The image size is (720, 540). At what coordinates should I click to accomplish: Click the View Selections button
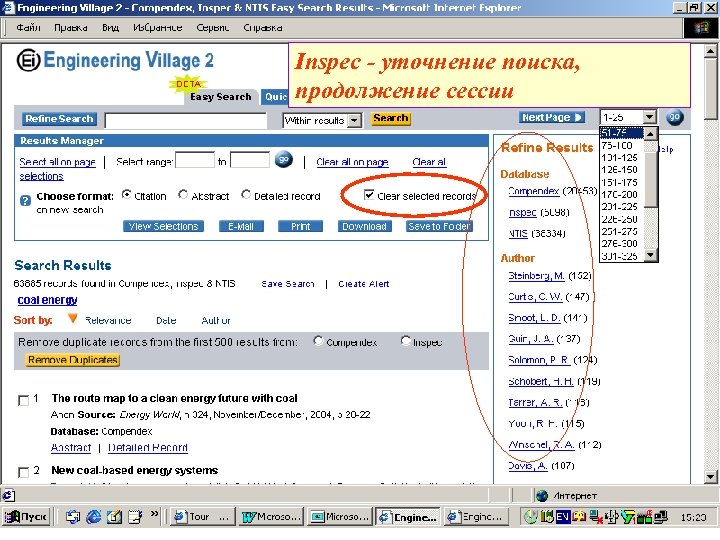point(163,226)
